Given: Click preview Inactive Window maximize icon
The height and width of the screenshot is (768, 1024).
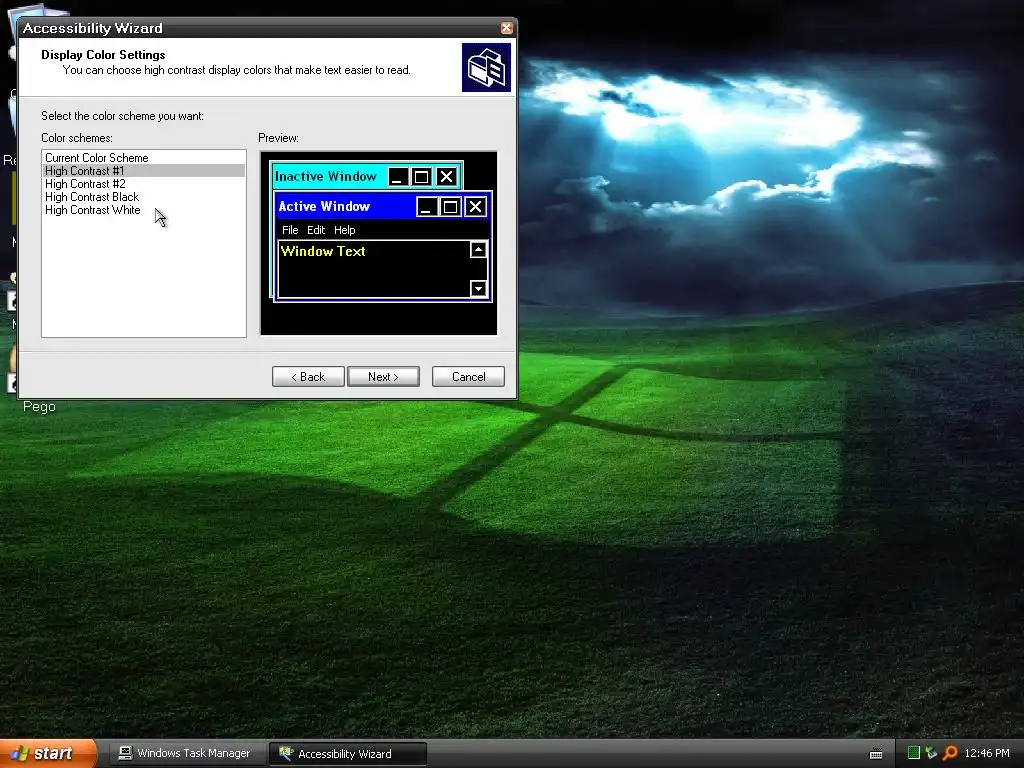Looking at the screenshot, I should [422, 176].
